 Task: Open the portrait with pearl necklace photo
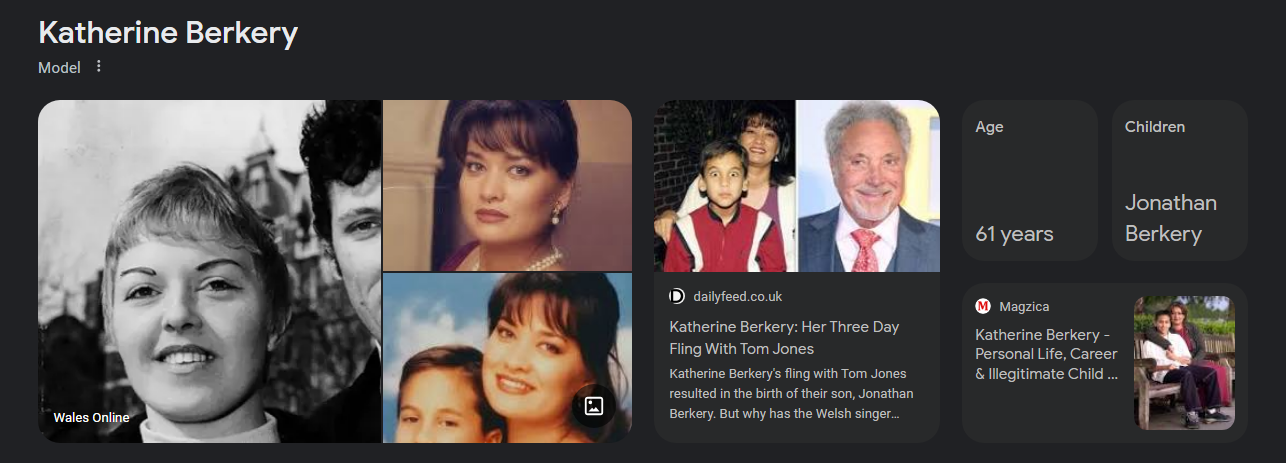[x=507, y=185]
